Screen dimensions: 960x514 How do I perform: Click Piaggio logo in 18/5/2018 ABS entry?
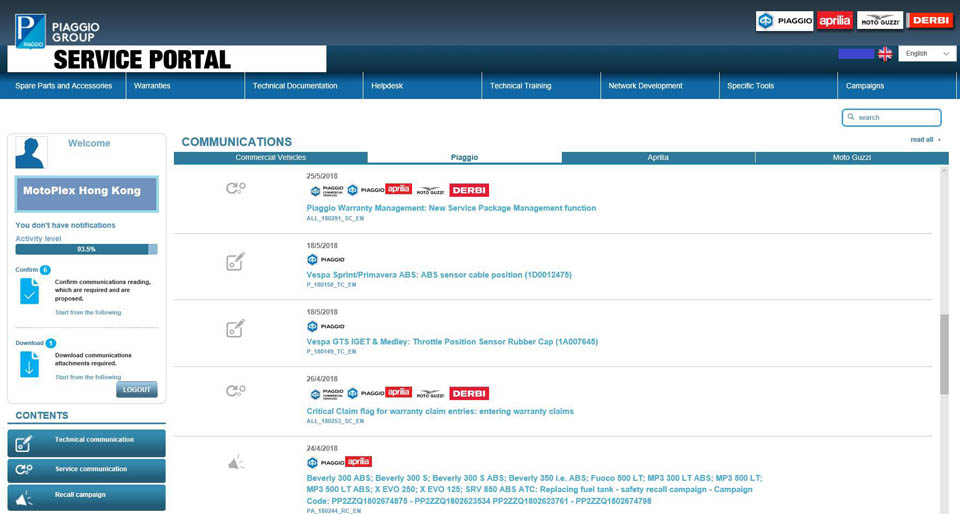(326, 259)
